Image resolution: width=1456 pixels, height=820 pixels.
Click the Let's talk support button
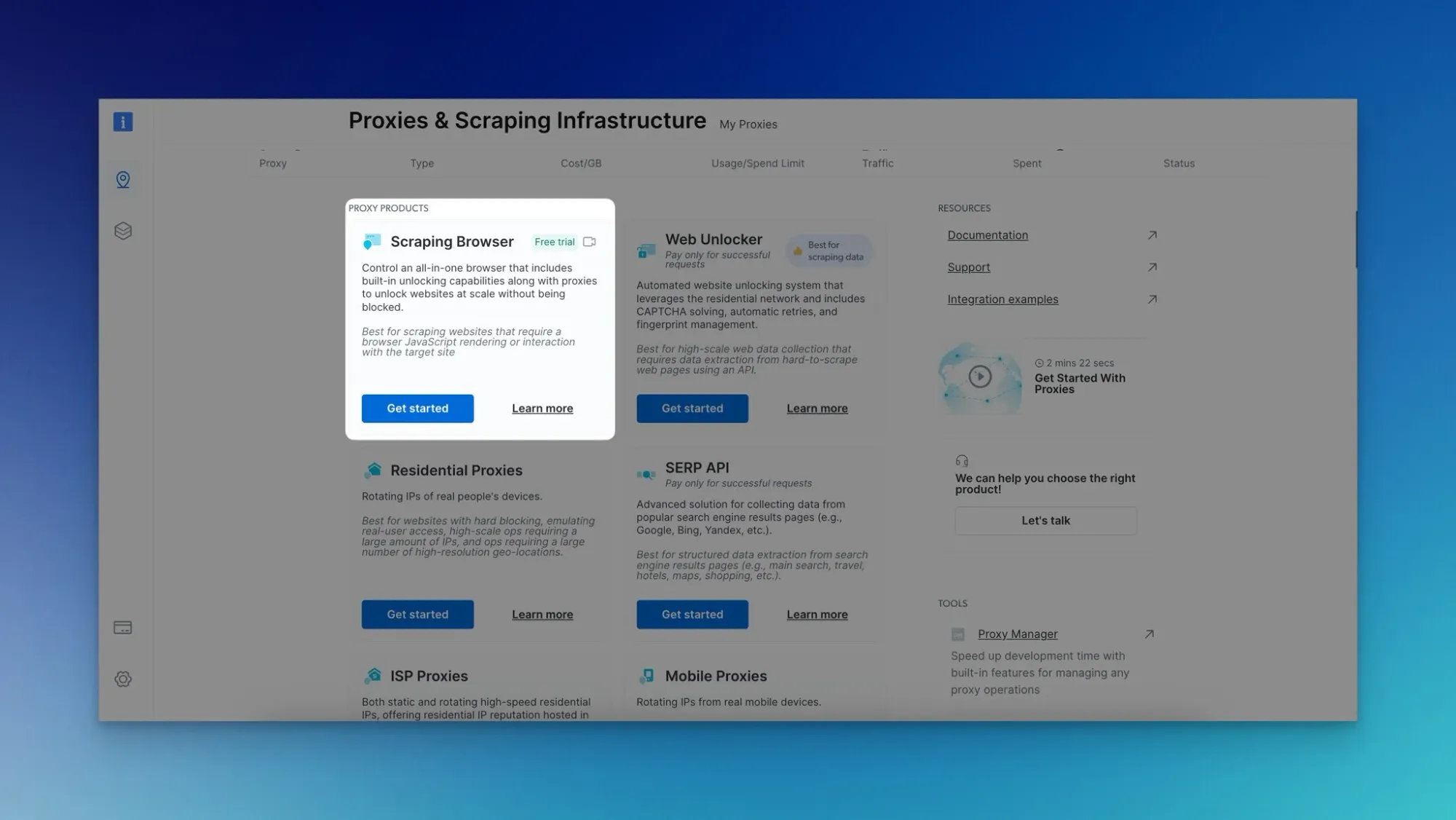[x=1045, y=520]
